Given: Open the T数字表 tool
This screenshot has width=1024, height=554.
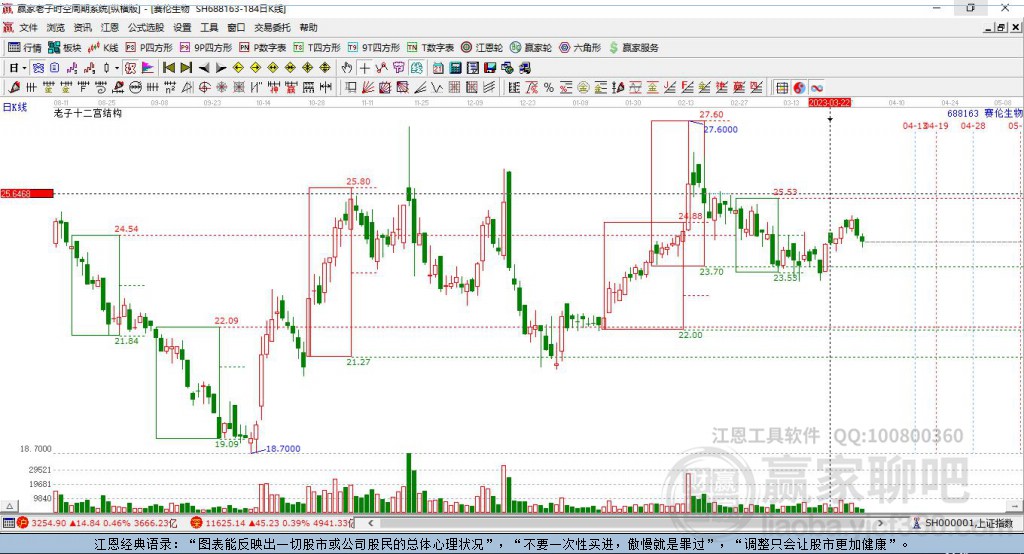Looking at the screenshot, I should [430, 48].
